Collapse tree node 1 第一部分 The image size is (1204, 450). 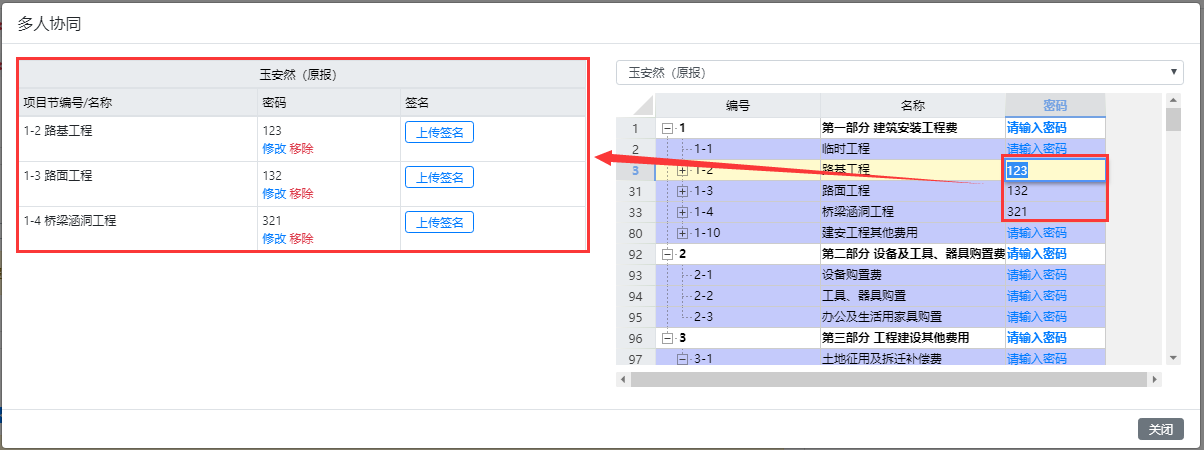(x=667, y=128)
